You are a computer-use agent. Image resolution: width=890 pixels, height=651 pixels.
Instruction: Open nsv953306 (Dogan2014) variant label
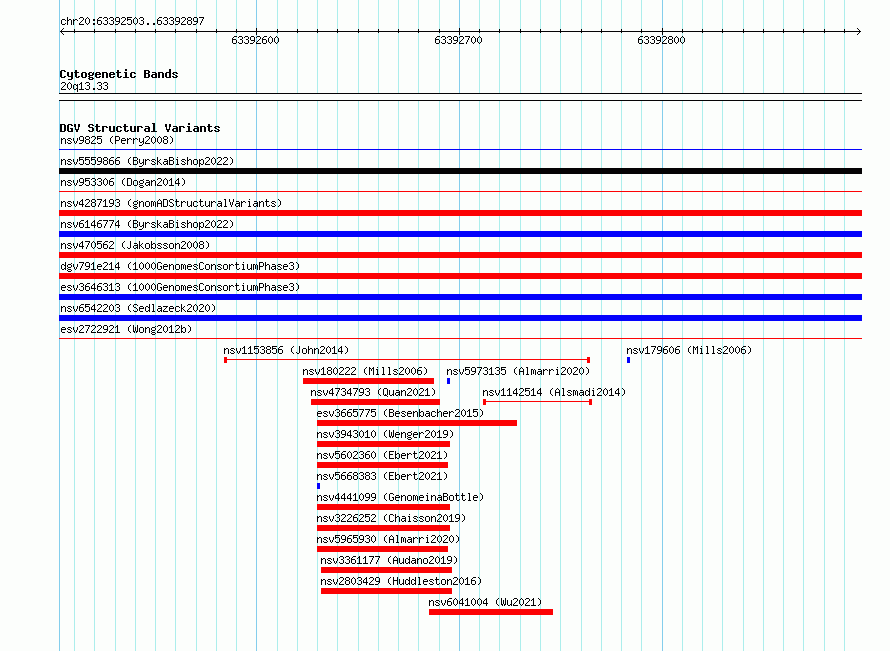(x=123, y=182)
